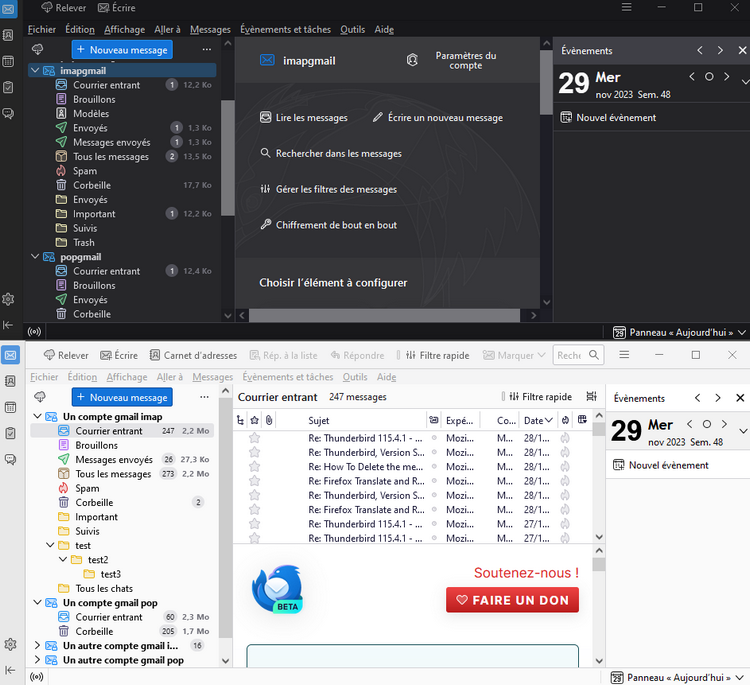Screen dimensions: 750x685
Task: Open Messages menu in light window
Action: click(212, 377)
